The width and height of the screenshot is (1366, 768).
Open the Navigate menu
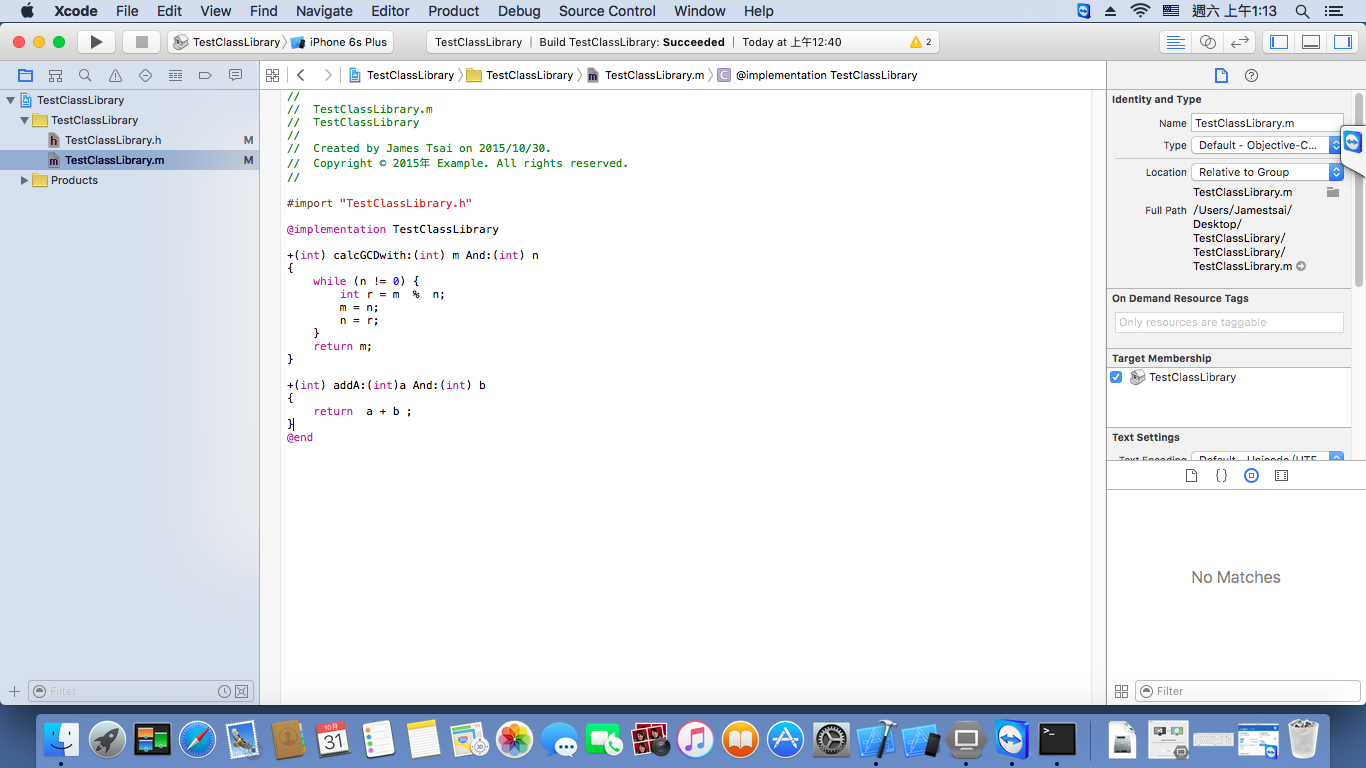(x=324, y=11)
